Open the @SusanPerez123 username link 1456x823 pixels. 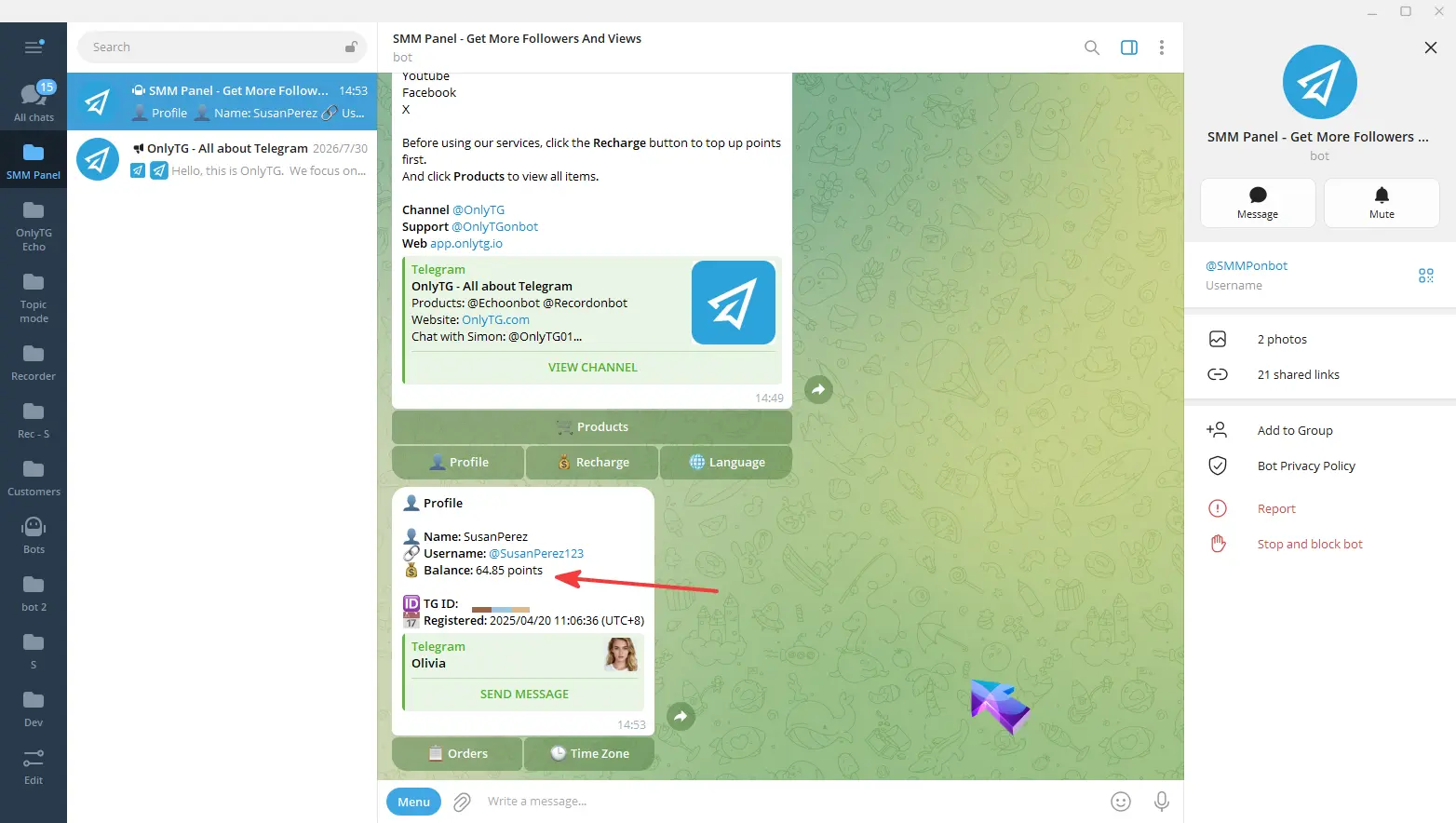coord(536,553)
